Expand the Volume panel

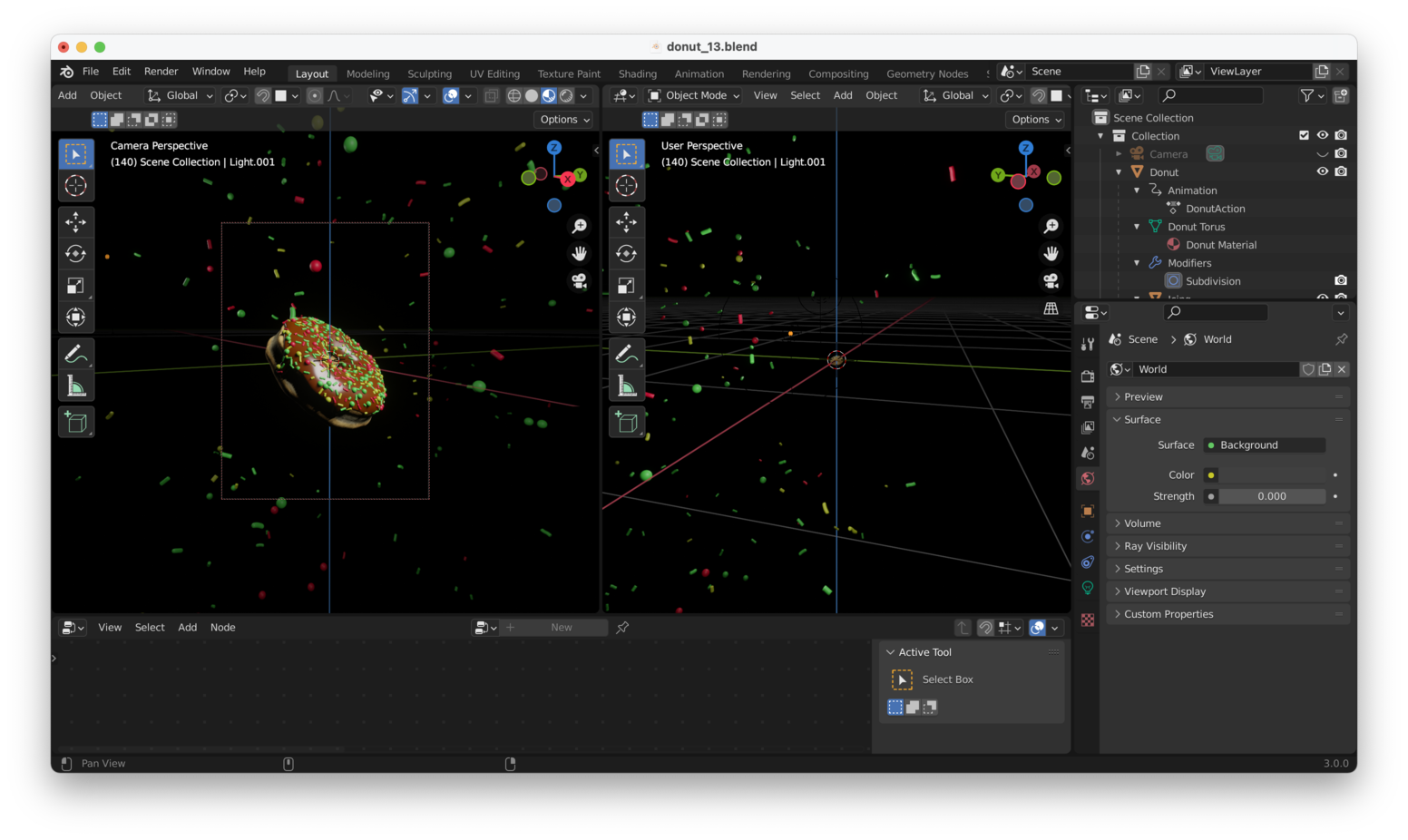pyautogui.click(x=1142, y=523)
